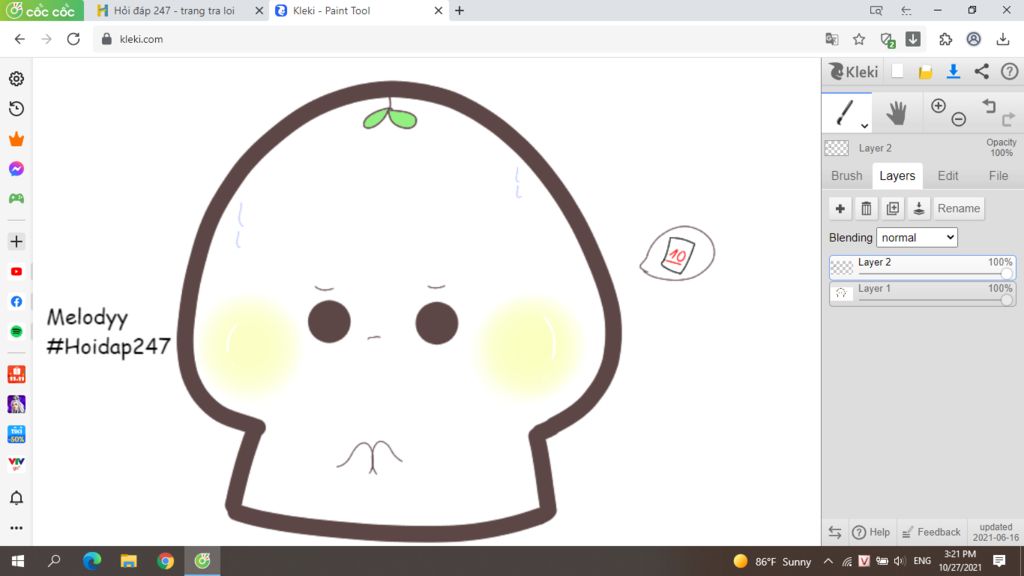
Task: Bookmark this page with star icon
Action: click(x=859, y=39)
